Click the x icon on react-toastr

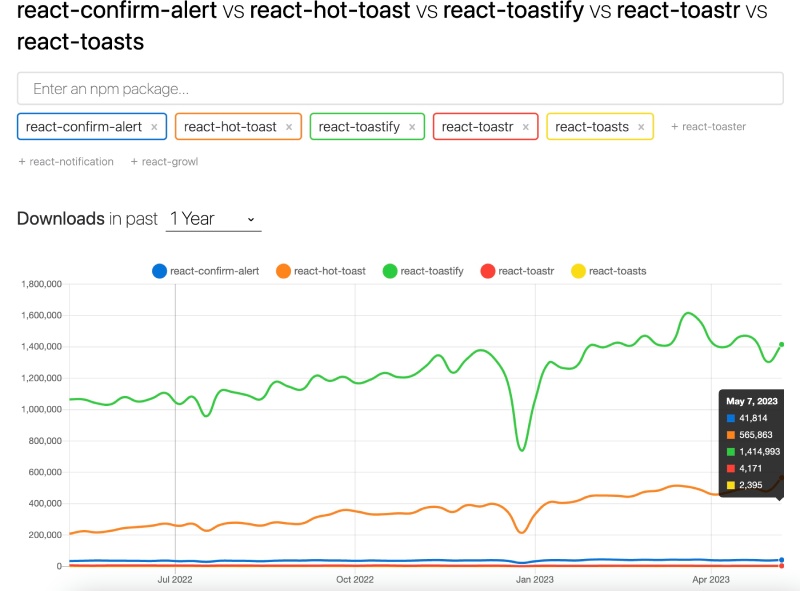[526, 126]
